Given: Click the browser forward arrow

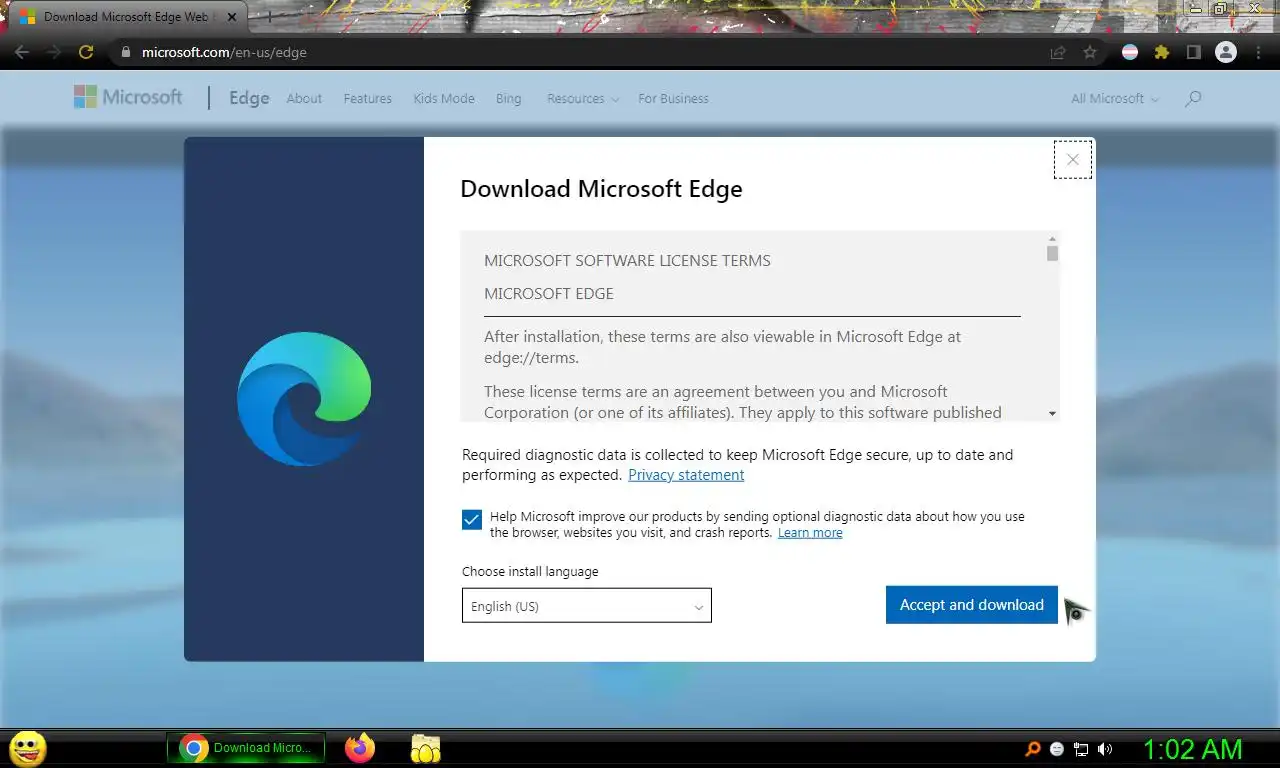Looking at the screenshot, I should coord(54,52).
